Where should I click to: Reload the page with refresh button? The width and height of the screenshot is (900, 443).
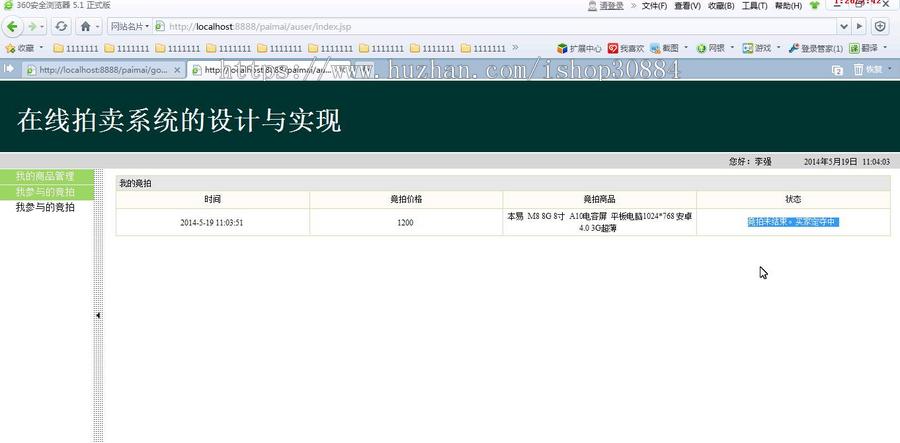click(61, 26)
